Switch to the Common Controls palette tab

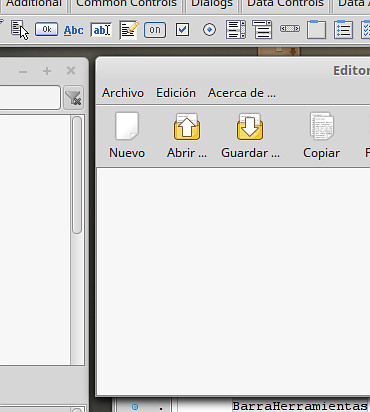click(126, 4)
